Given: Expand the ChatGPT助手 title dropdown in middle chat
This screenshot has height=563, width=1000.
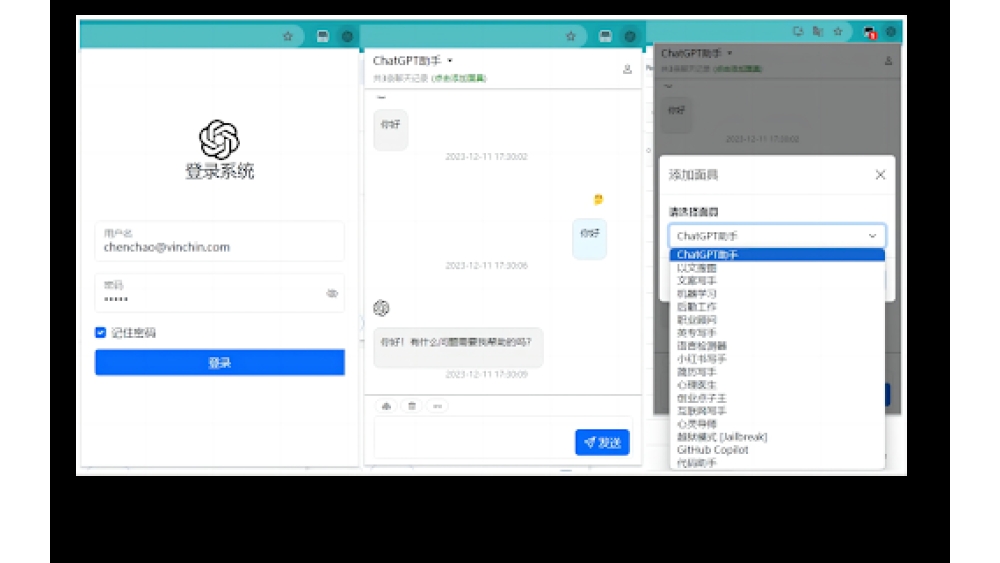Looking at the screenshot, I should [450, 61].
